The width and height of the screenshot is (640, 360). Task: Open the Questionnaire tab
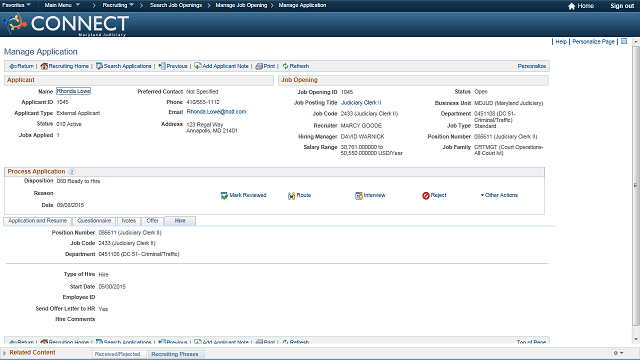pyautogui.click(x=94, y=221)
